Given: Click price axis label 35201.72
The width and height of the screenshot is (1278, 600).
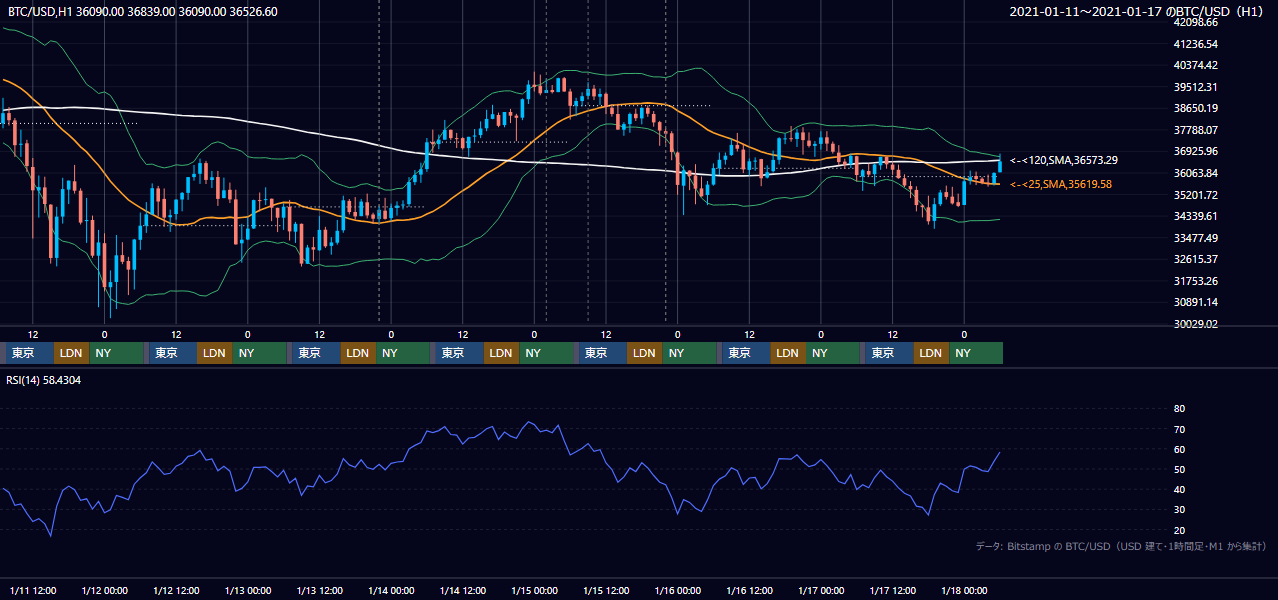Looking at the screenshot, I should 1195,195.
